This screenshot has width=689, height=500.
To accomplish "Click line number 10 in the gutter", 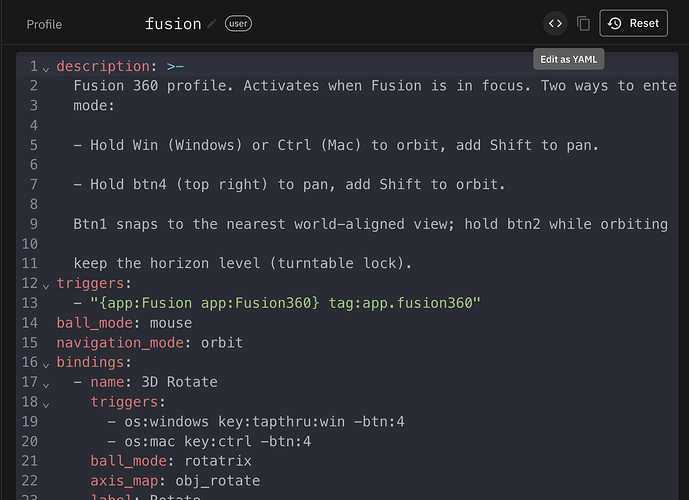I will click(29, 243).
